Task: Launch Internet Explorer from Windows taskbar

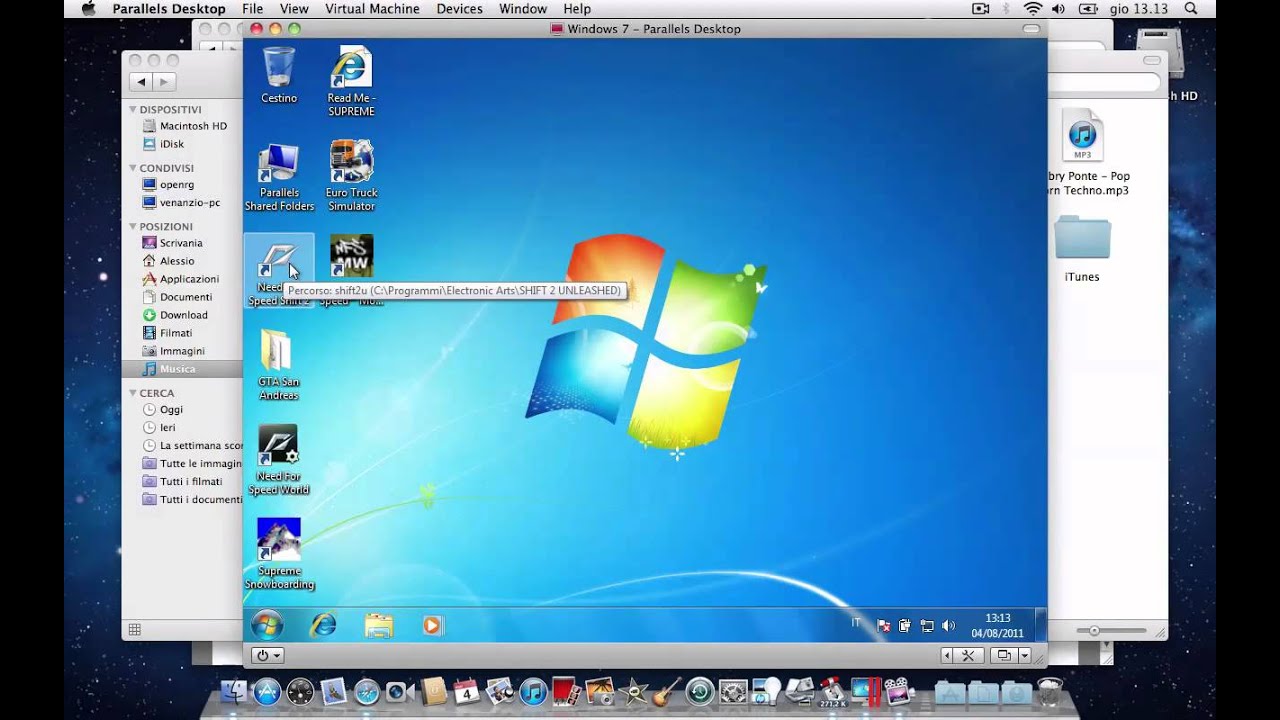Action: [323, 626]
